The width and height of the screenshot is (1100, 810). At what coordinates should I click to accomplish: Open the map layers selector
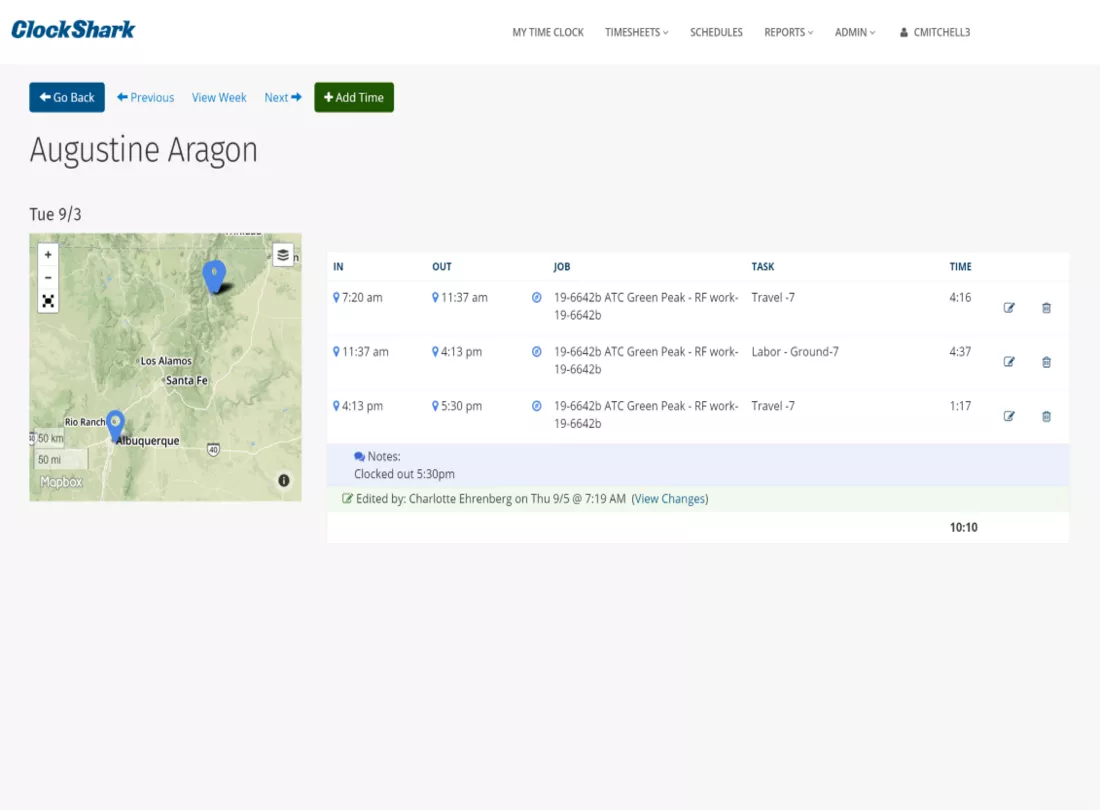pyautogui.click(x=283, y=255)
